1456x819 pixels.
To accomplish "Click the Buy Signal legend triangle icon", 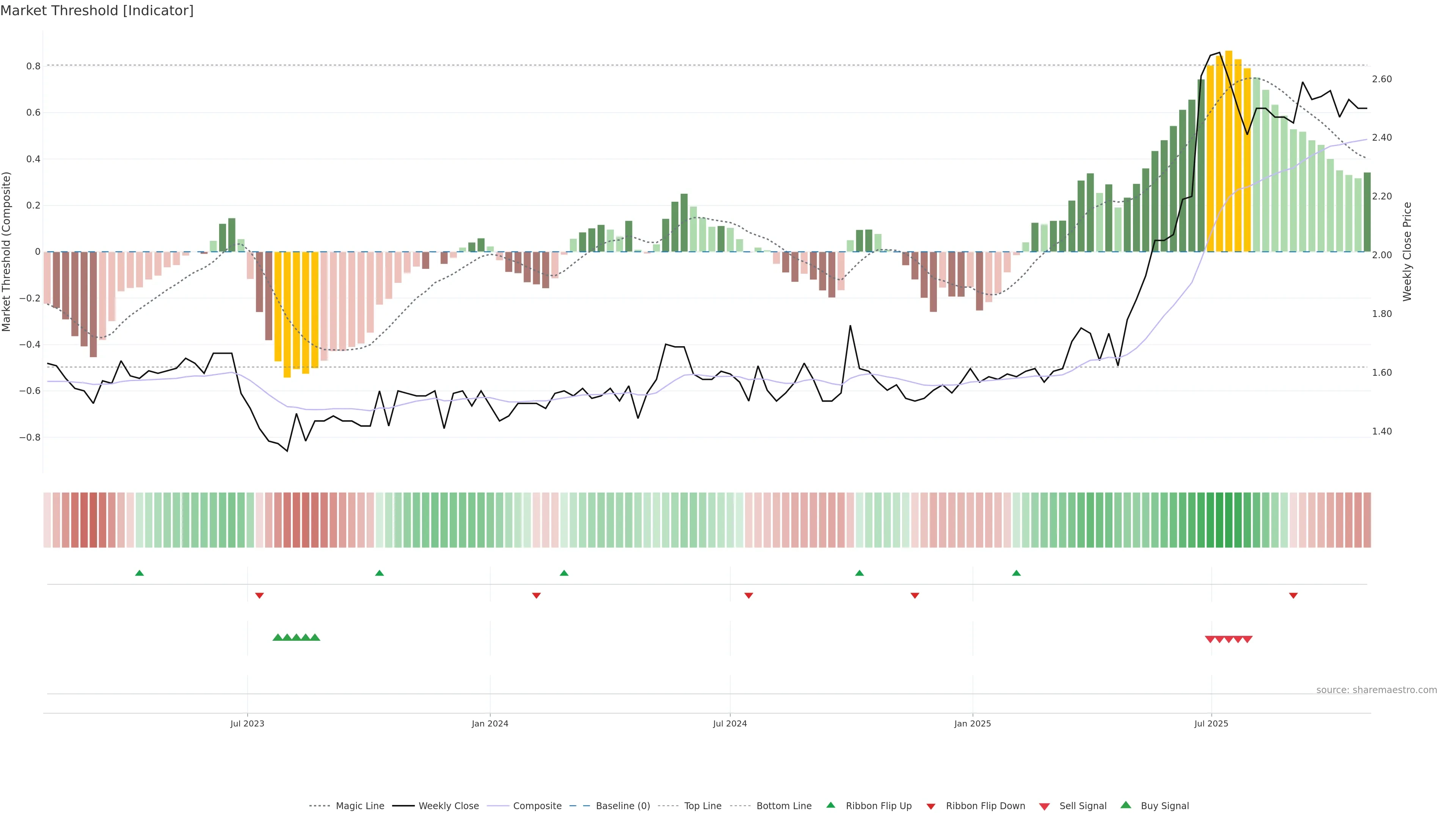I will (1126, 805).
